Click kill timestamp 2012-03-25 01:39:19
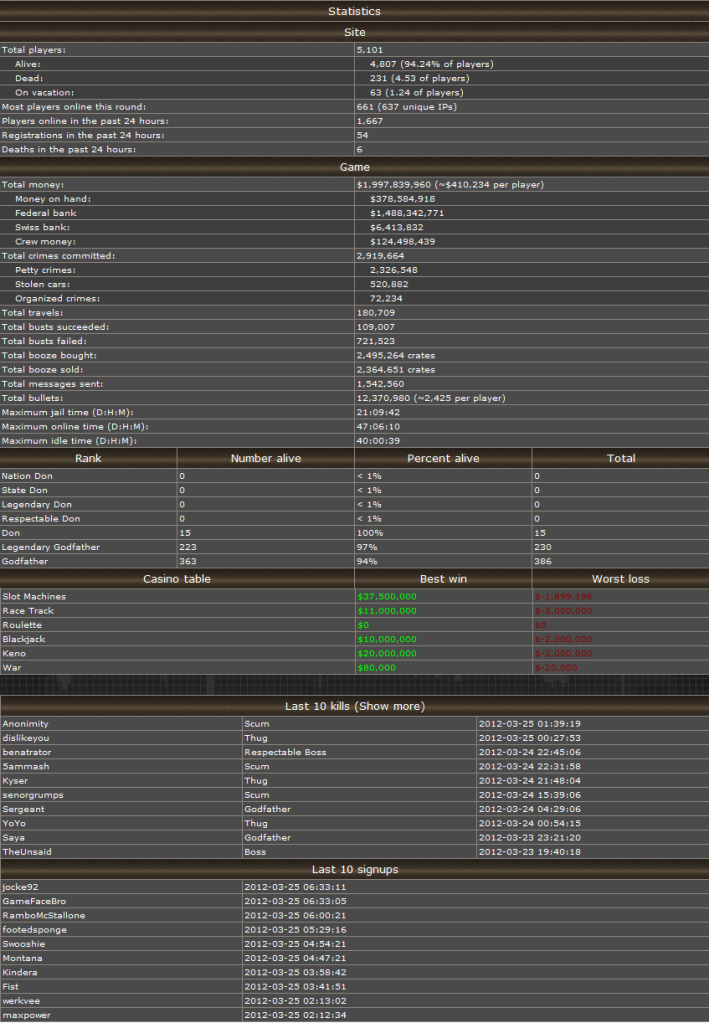This screenshot has width=709, height=1023. 530,724
